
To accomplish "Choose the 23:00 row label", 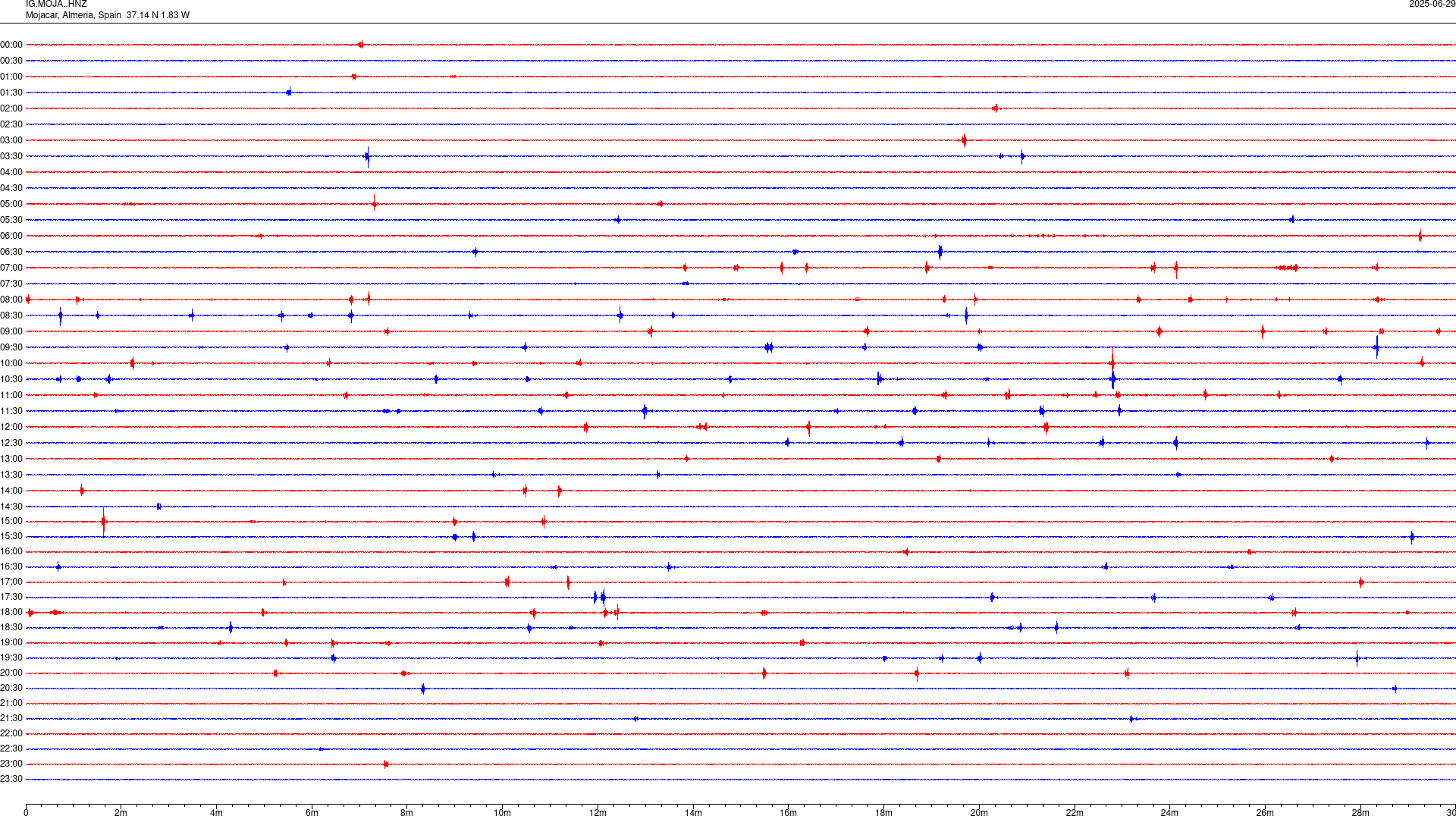I will [11, 764].
